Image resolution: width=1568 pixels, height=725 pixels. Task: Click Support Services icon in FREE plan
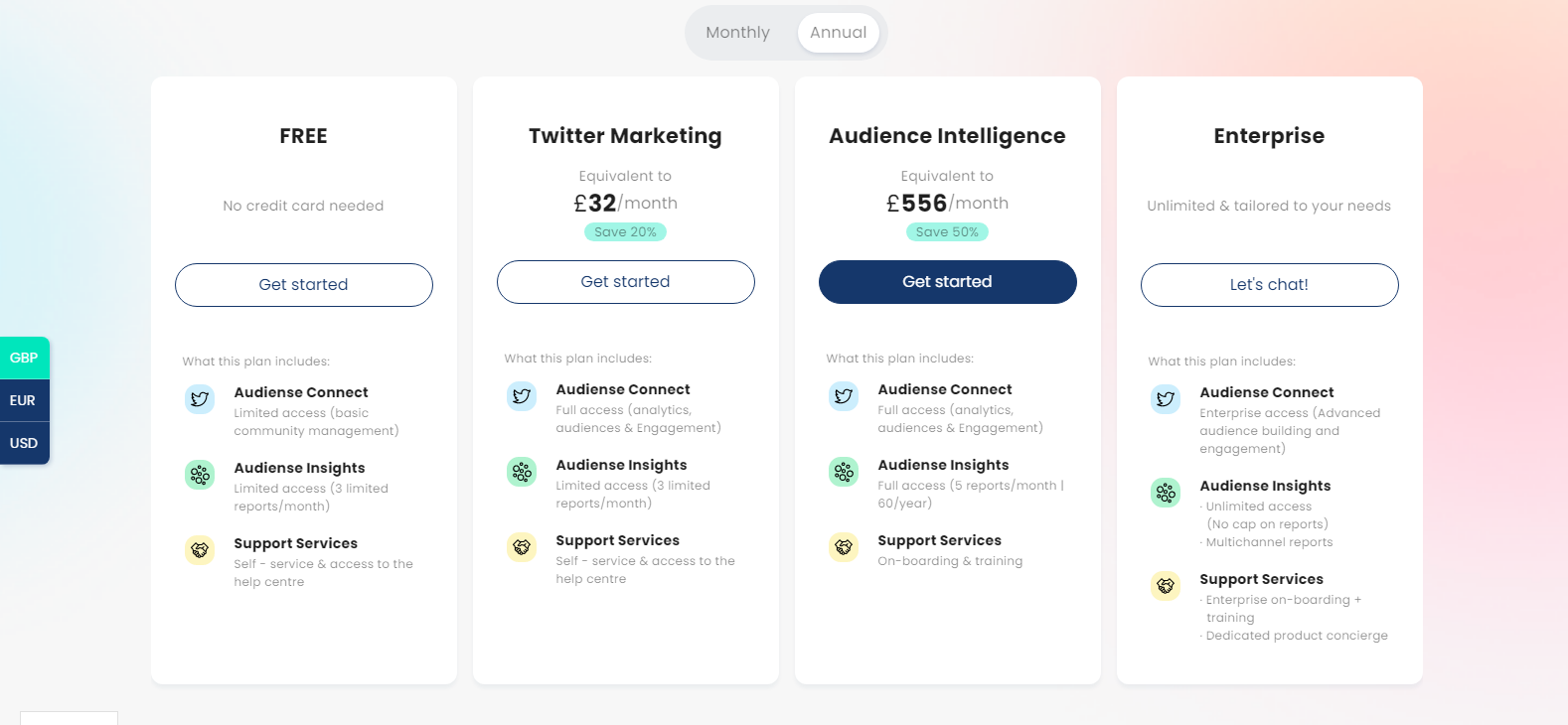[x=200, y=550]
